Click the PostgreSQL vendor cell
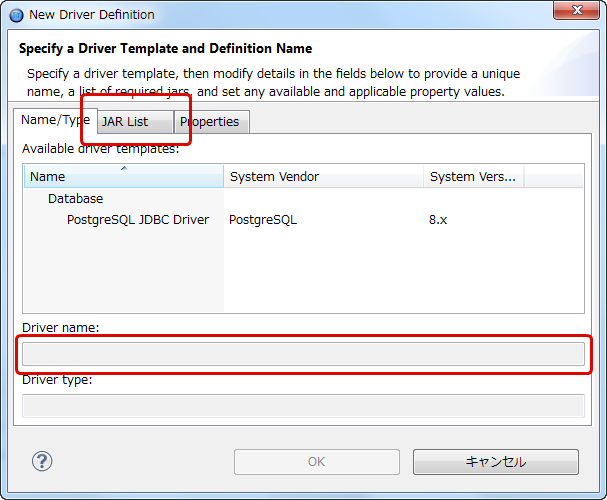607x500 pixels. point(263,220)
